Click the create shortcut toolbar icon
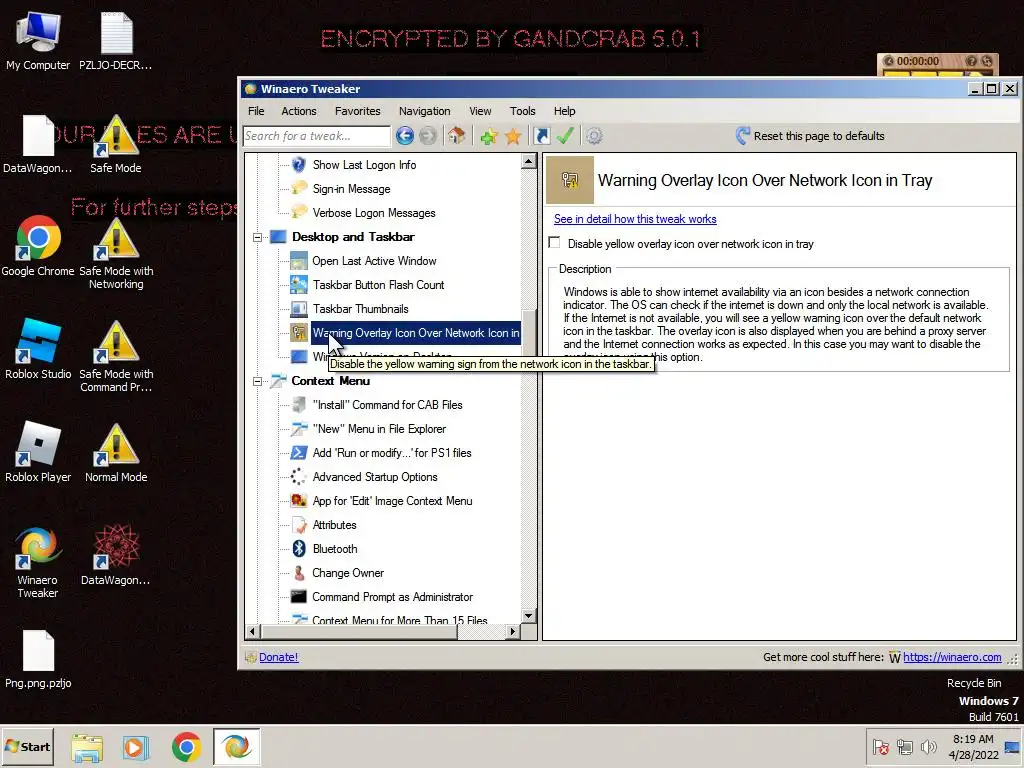Screen dimensions: 1024x768 point(541,136)
